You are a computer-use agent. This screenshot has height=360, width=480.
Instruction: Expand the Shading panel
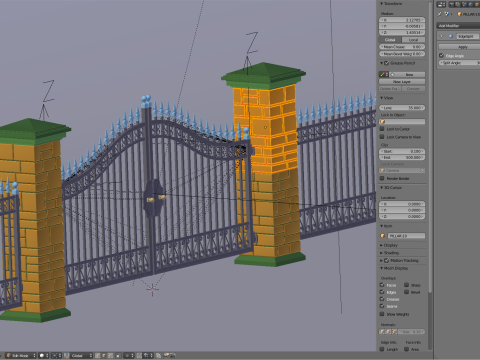pyautogui.click(x=382, y=253)
